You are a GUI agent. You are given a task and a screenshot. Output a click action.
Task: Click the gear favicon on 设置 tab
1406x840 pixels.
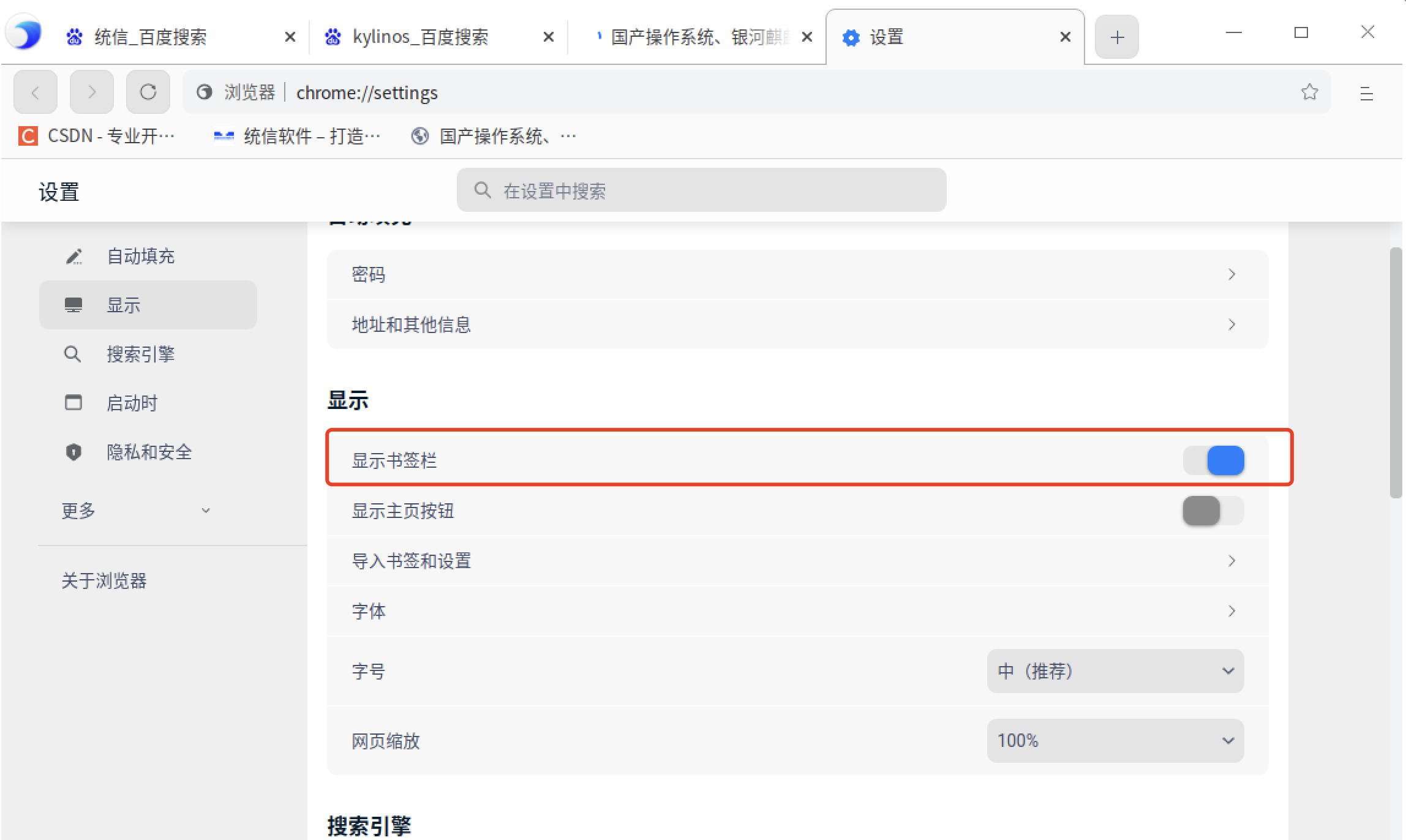(x=851, y=37)
